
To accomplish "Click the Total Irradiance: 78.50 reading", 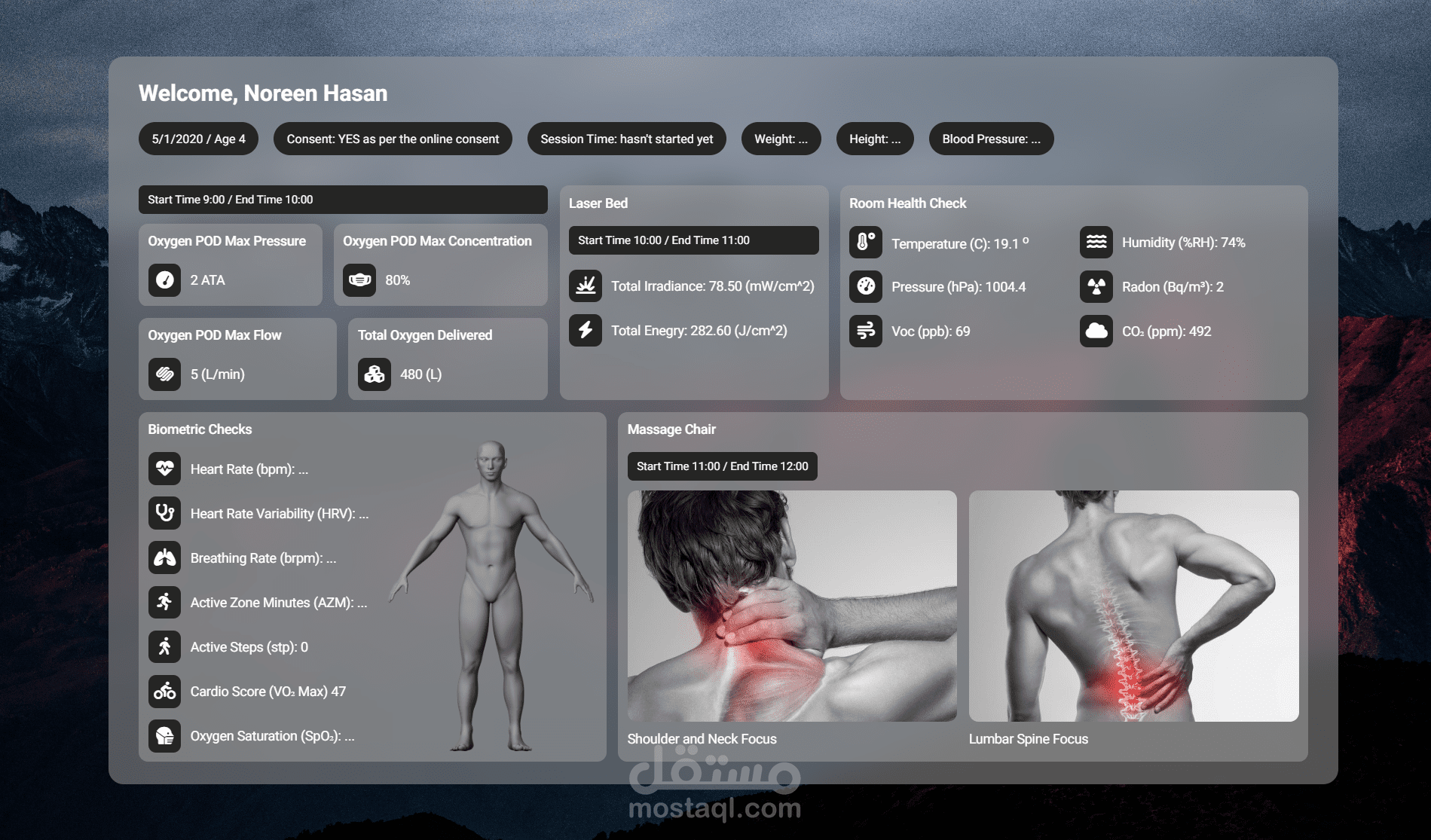I will pos(712,286).
